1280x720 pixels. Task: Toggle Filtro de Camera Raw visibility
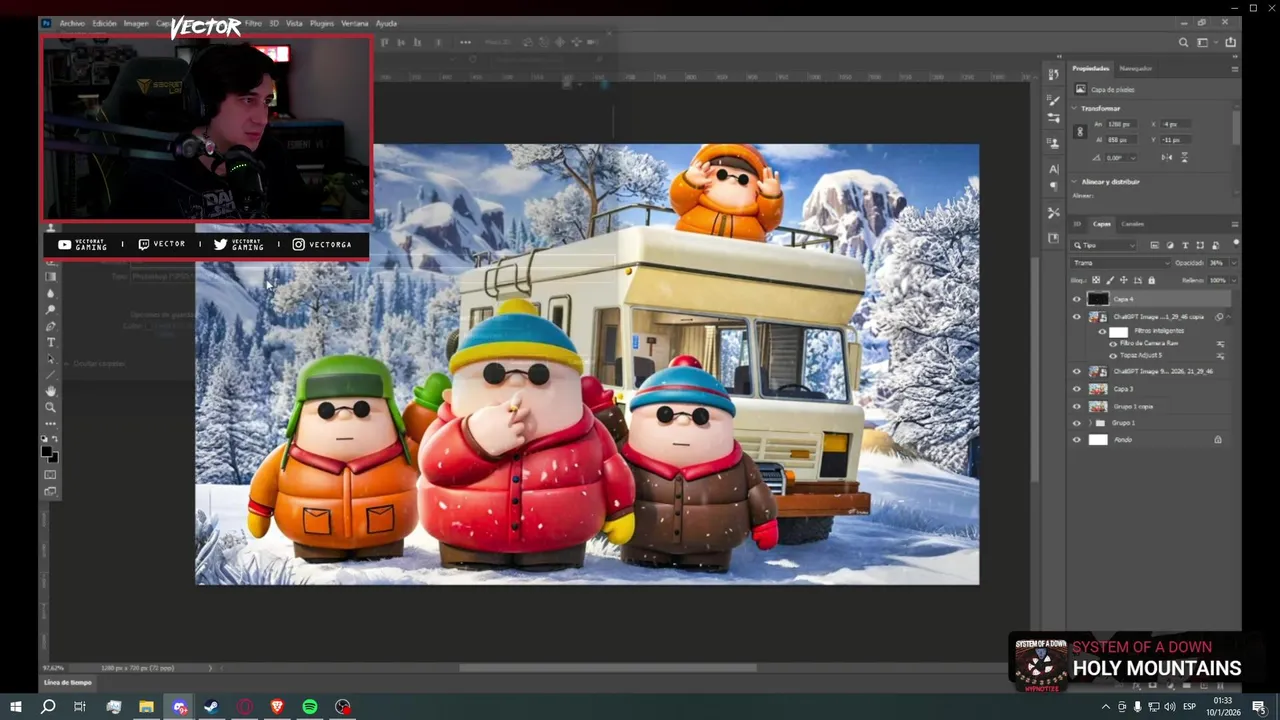click(1113, 343)
